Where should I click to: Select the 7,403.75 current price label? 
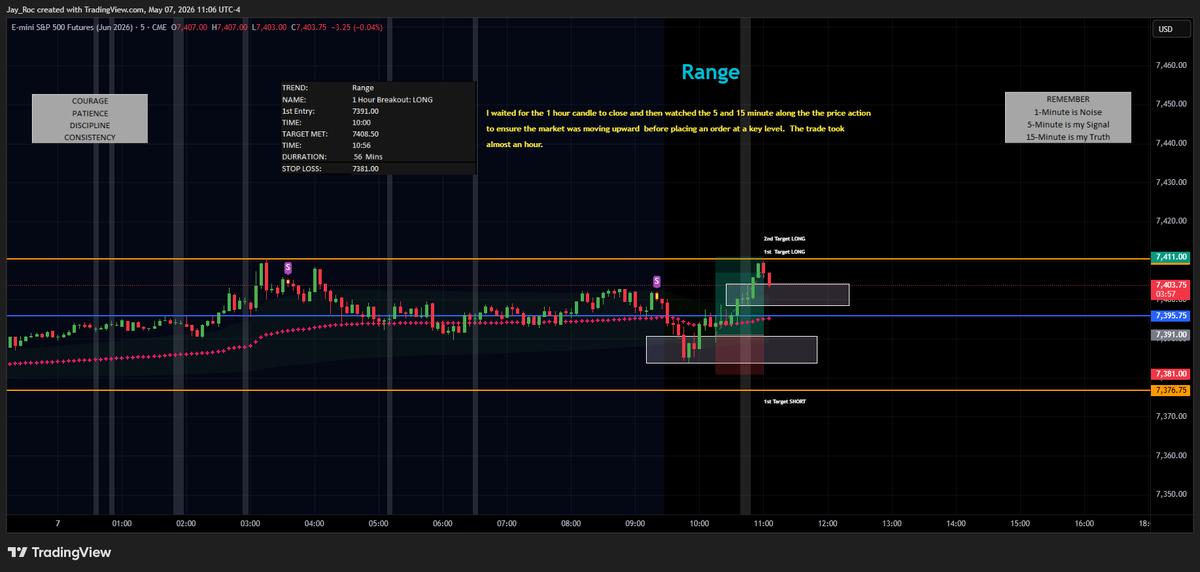(1170, 285)
